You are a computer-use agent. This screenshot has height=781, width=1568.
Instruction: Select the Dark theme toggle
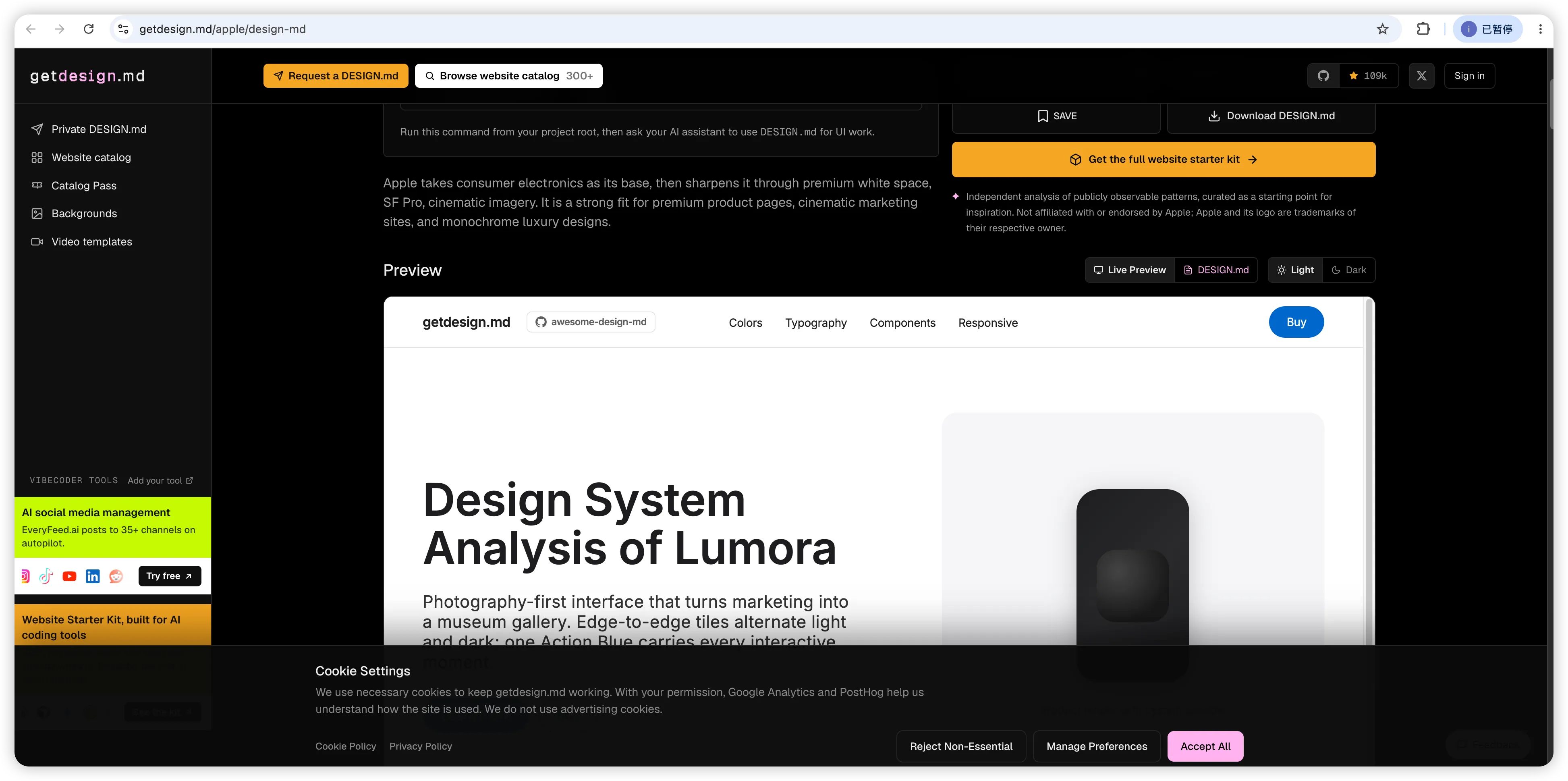pos(1349,270)
